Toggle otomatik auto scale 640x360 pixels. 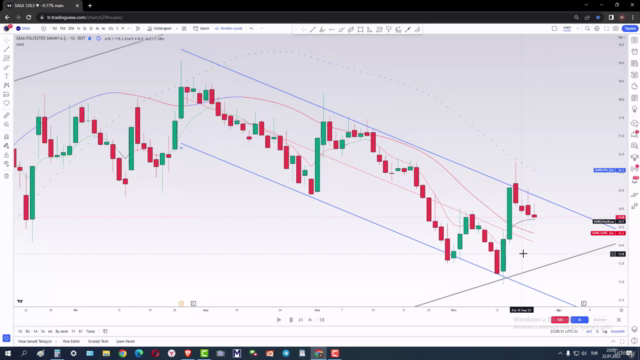point(618,331)
